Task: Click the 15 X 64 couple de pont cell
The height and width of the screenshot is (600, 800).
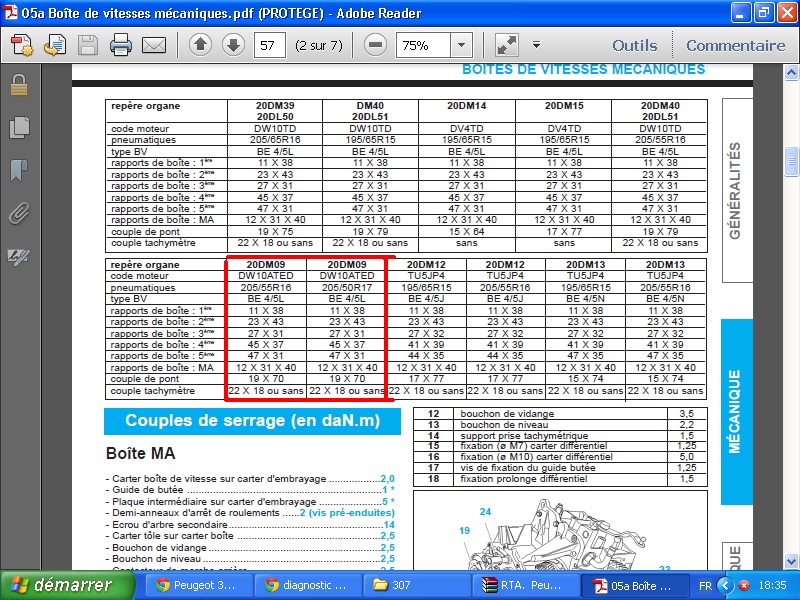Action: pos(466,232)
